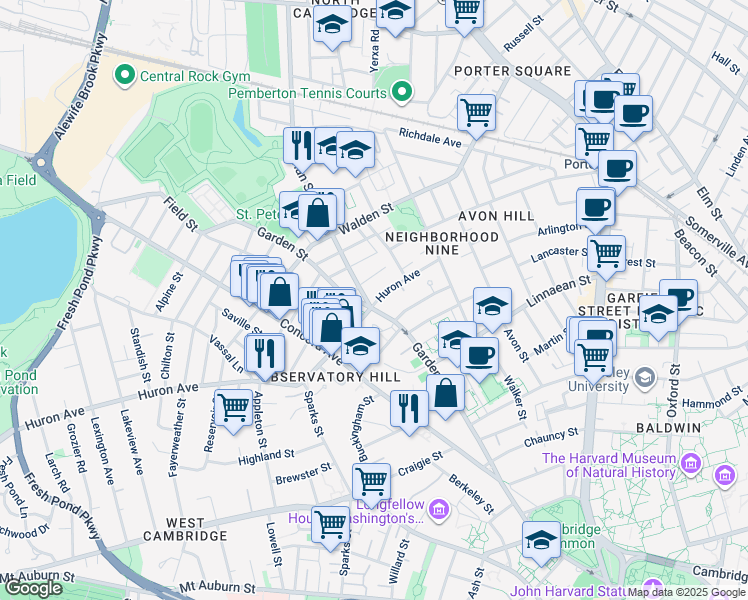
Task: Click the Alpine St label
Action: [169, 292]
